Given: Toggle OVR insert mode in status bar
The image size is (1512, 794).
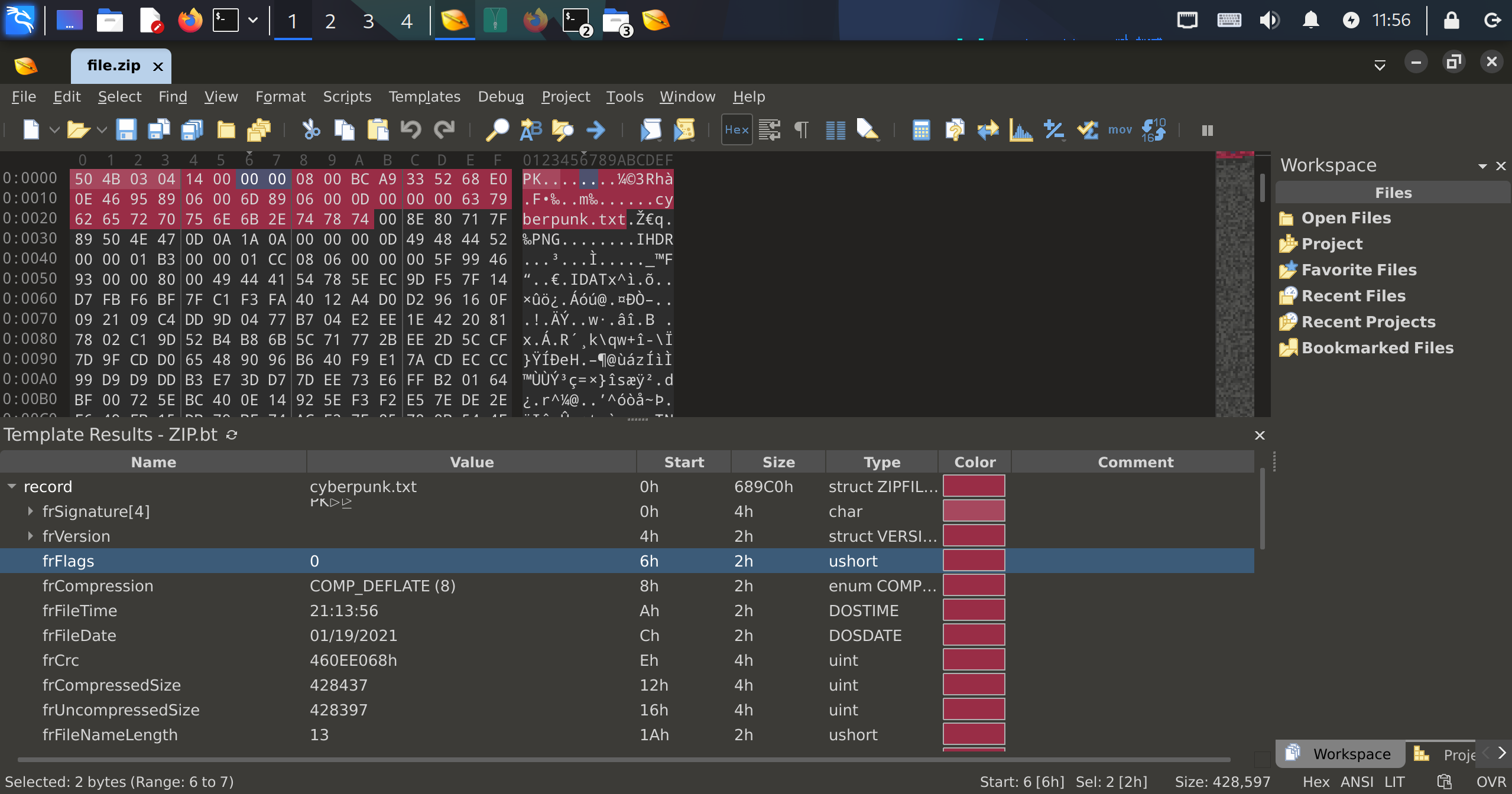Looking at the screenshot, I should point(1491,782).
